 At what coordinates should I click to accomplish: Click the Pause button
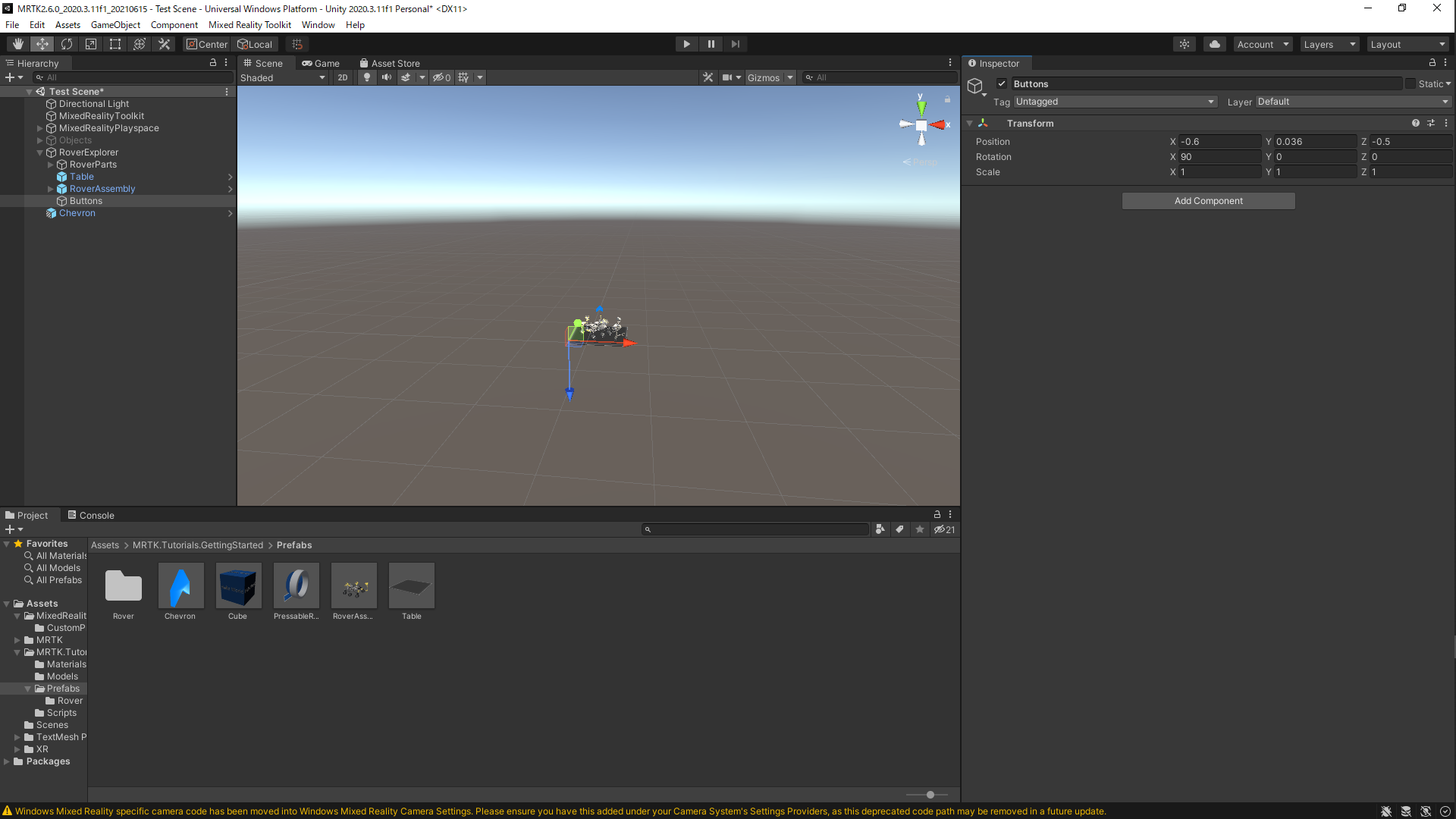[711, 44]
